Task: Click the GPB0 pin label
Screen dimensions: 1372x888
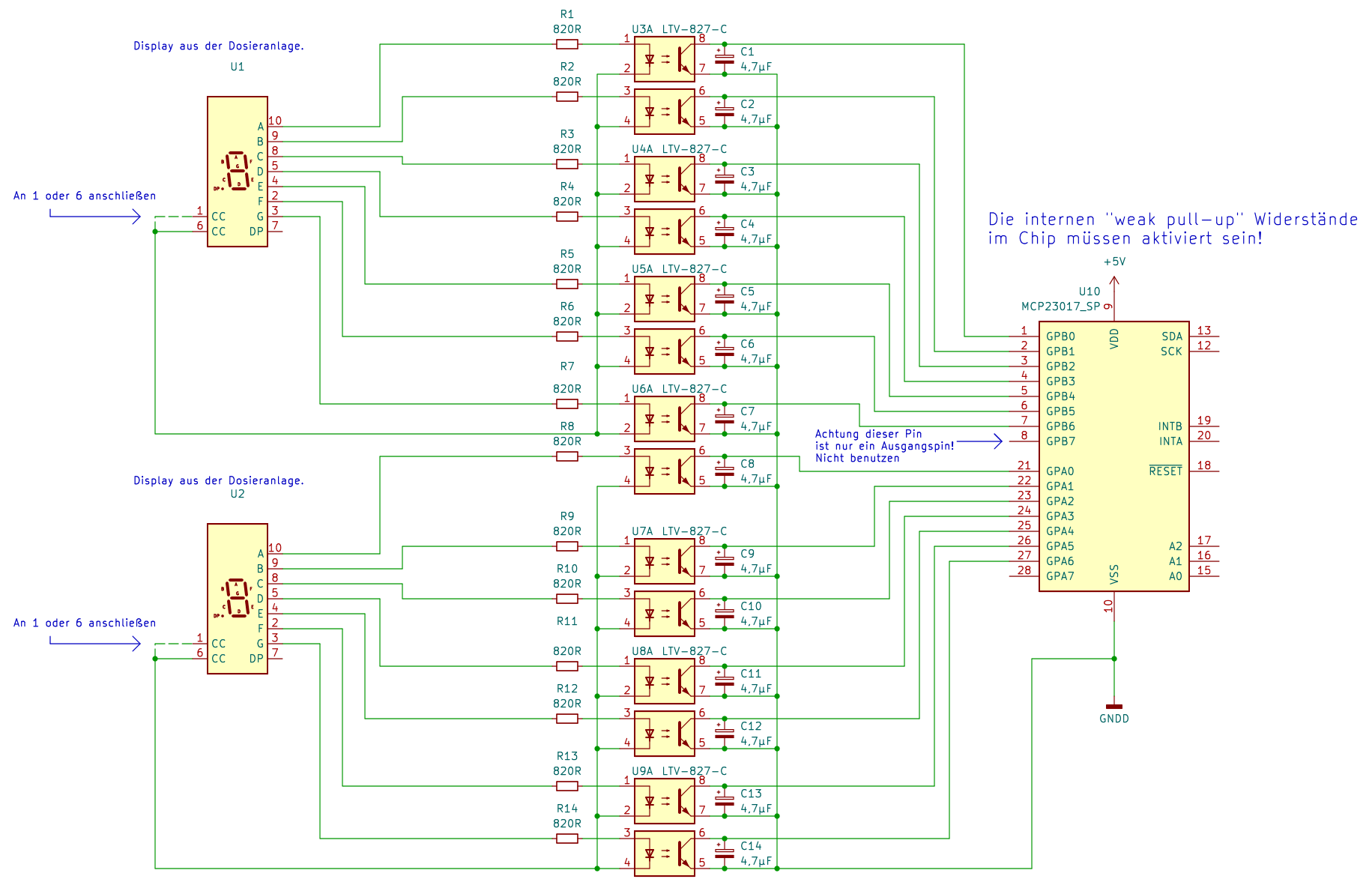Action: click(1060, 336)
